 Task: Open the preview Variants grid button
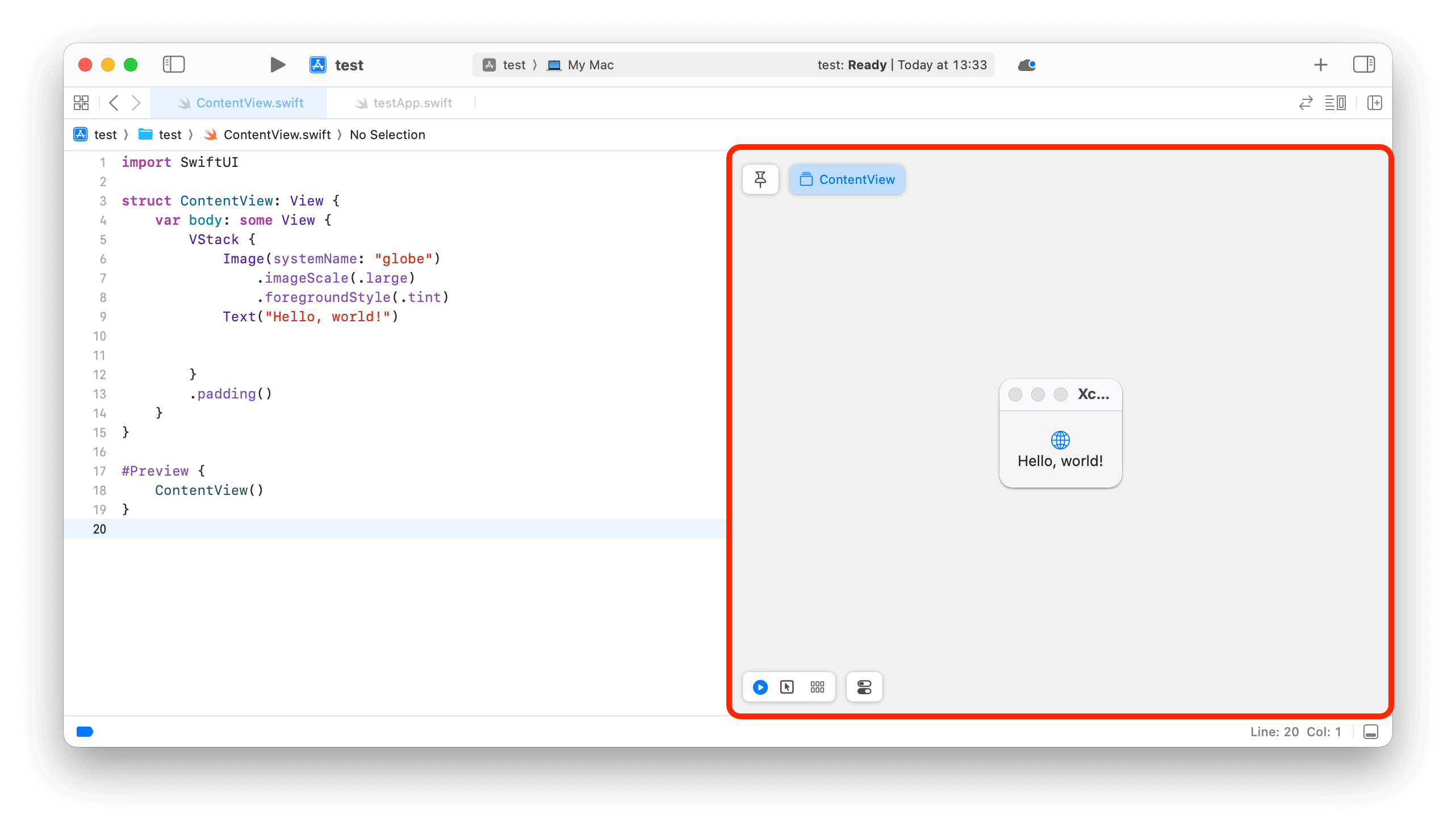tap(817, 687)
